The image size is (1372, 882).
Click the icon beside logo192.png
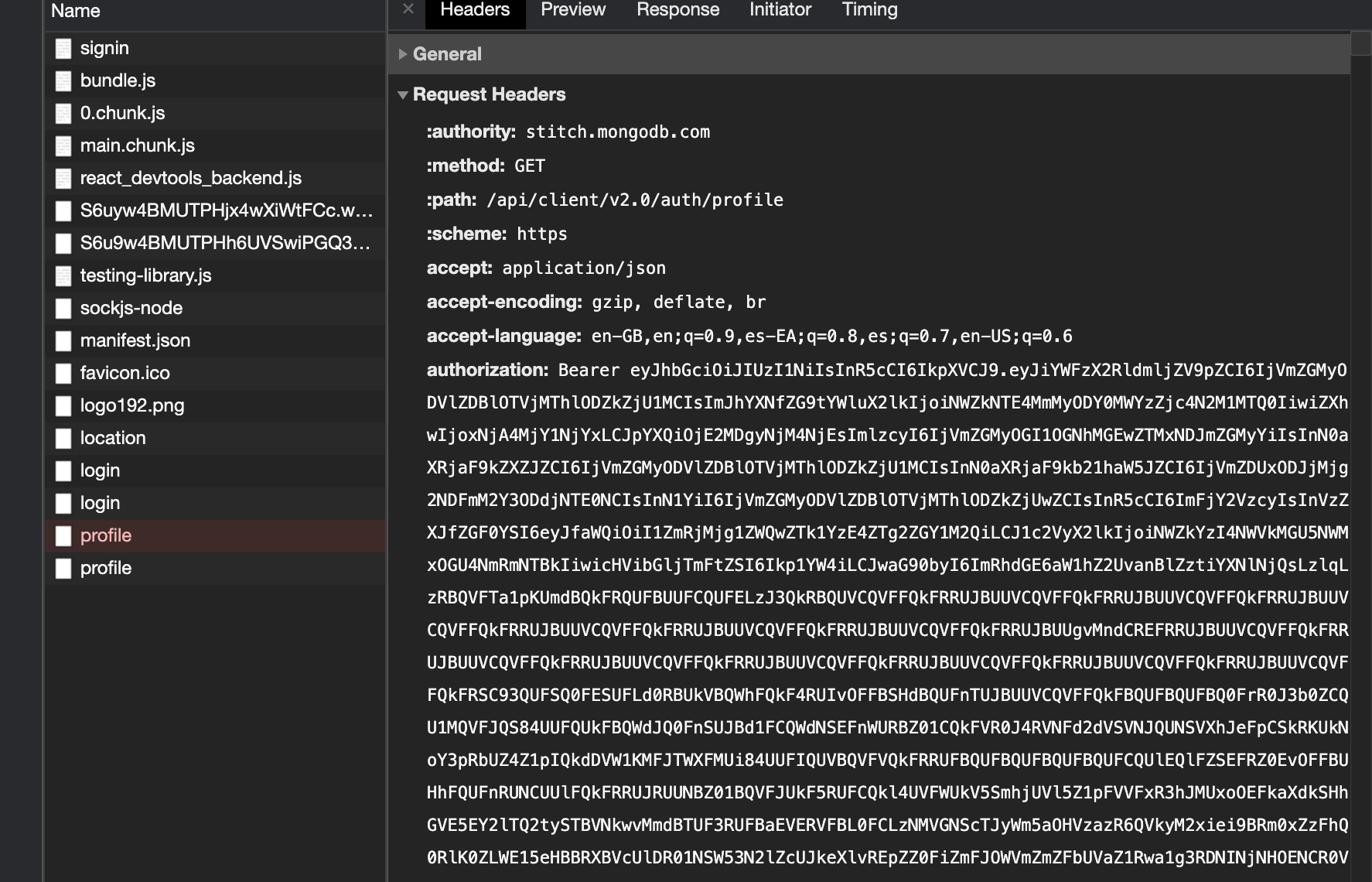click(x=63, y=405)
